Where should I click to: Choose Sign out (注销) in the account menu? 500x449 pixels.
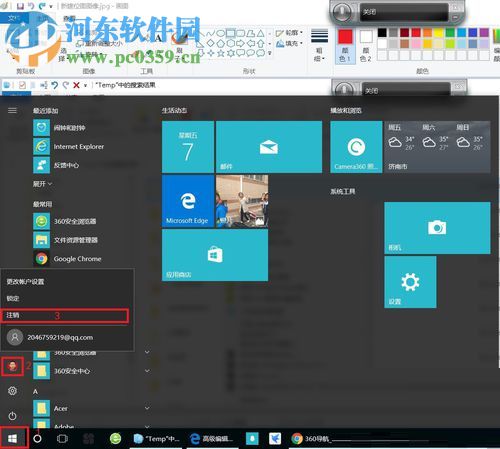coord(65,315)
